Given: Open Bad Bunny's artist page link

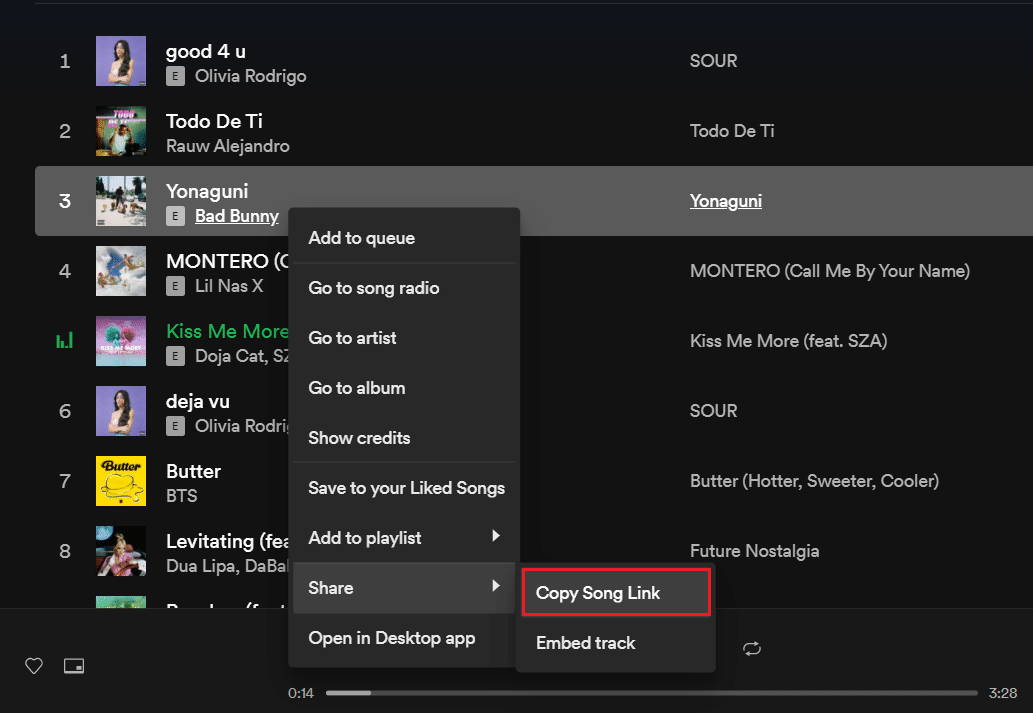Looking at the screenshot, I should tap(236, 216).
